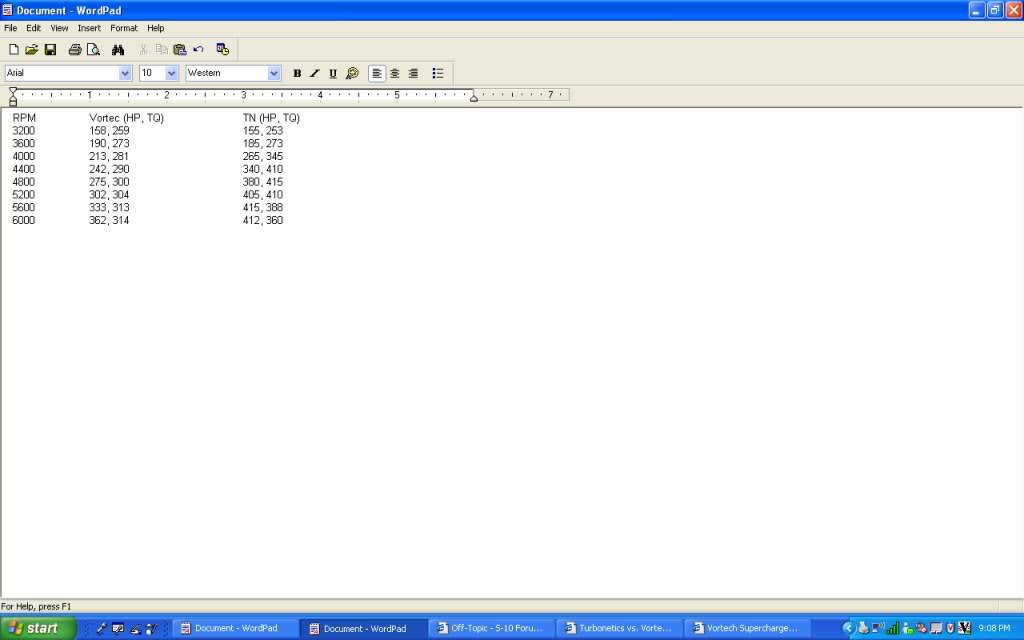Toggle bullet list style
The image size is (1024, 640).
[438, 73]
